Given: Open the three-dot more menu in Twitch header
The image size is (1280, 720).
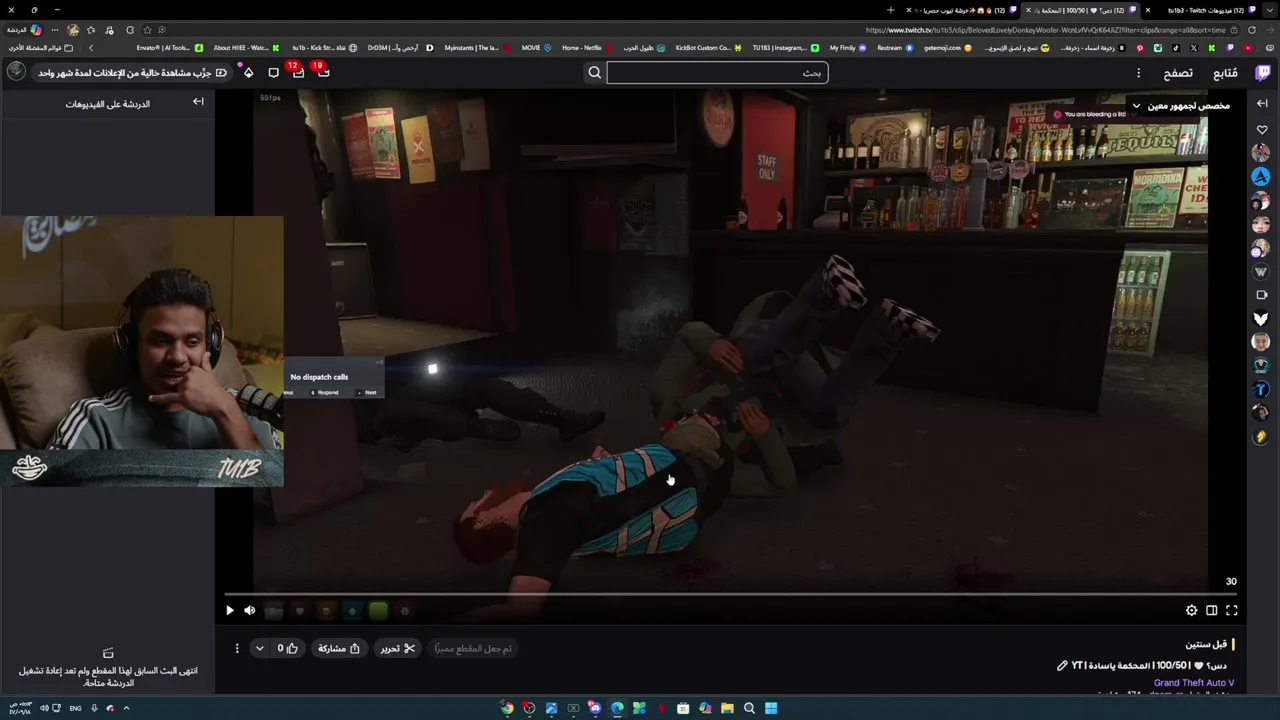Looking at the screenshot, I should tap(1138, 73).
